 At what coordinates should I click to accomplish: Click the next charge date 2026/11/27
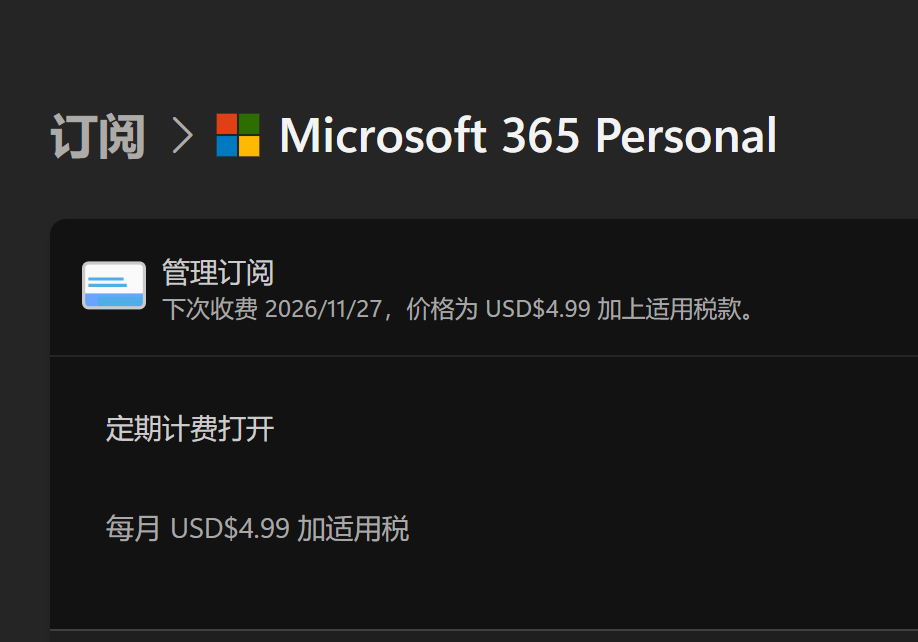[x=325, y=309]
